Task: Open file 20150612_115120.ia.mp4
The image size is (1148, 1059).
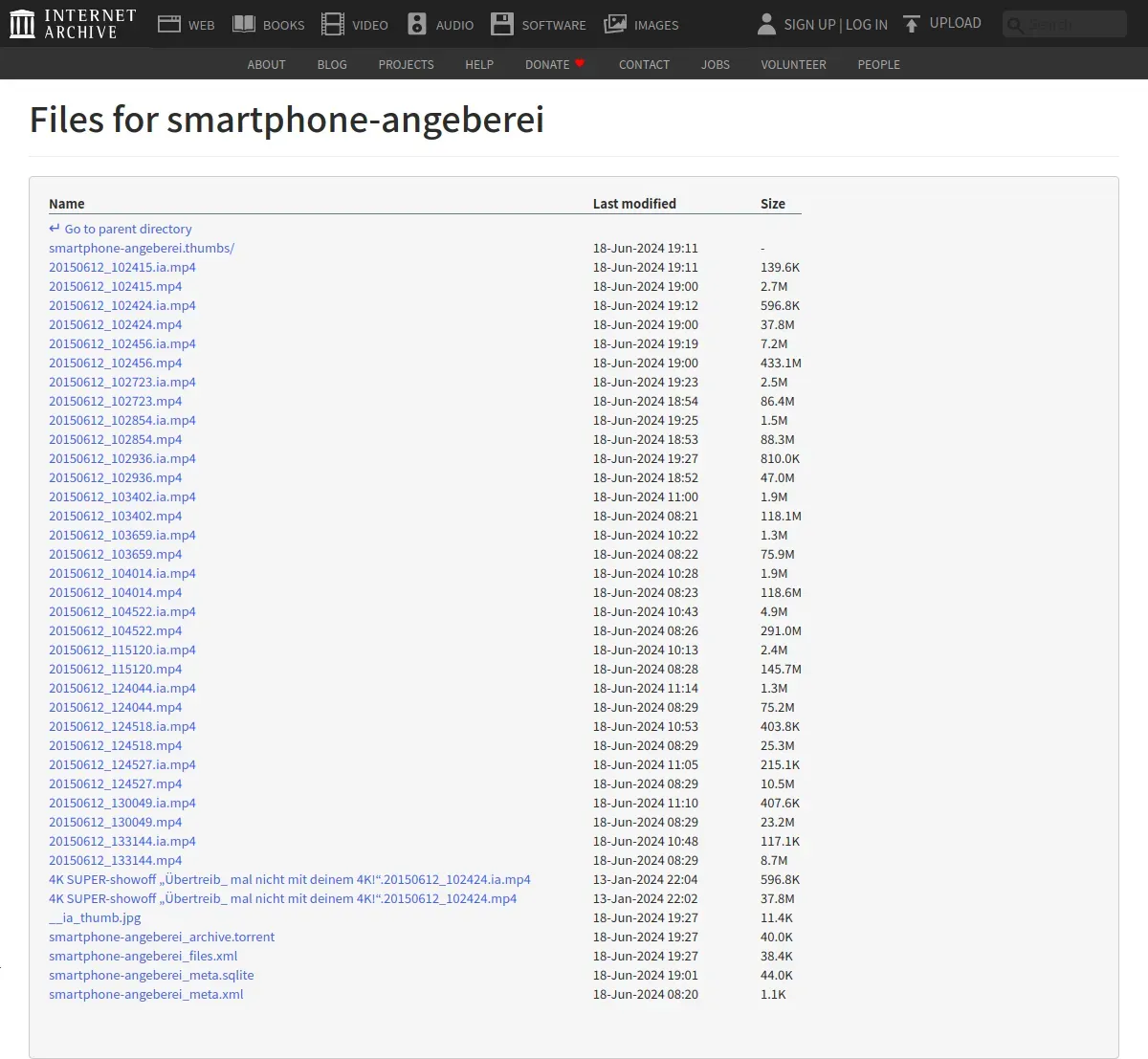Action: point(122,650)
